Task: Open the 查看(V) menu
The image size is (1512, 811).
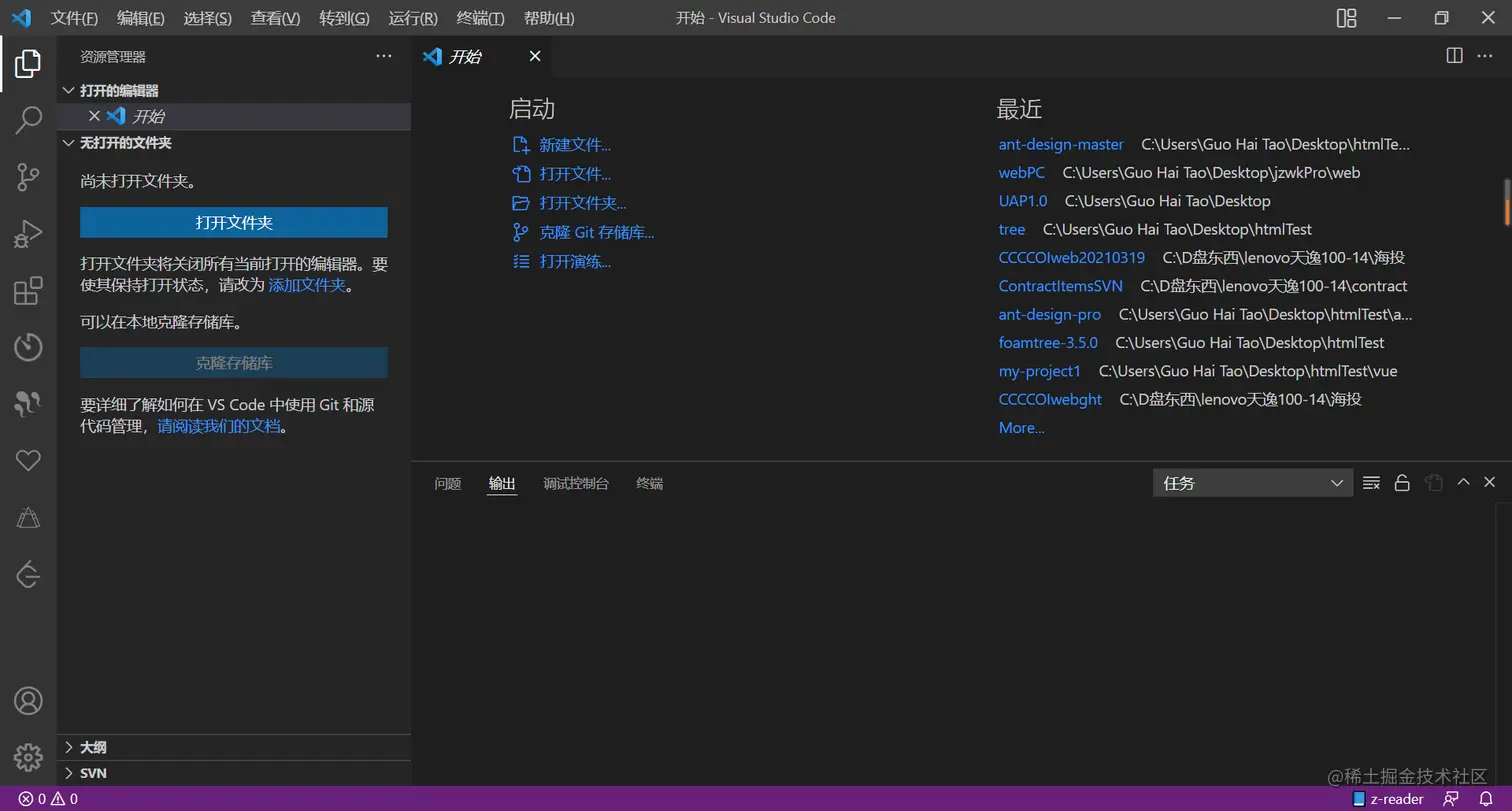Action: [x=275, y=18]
